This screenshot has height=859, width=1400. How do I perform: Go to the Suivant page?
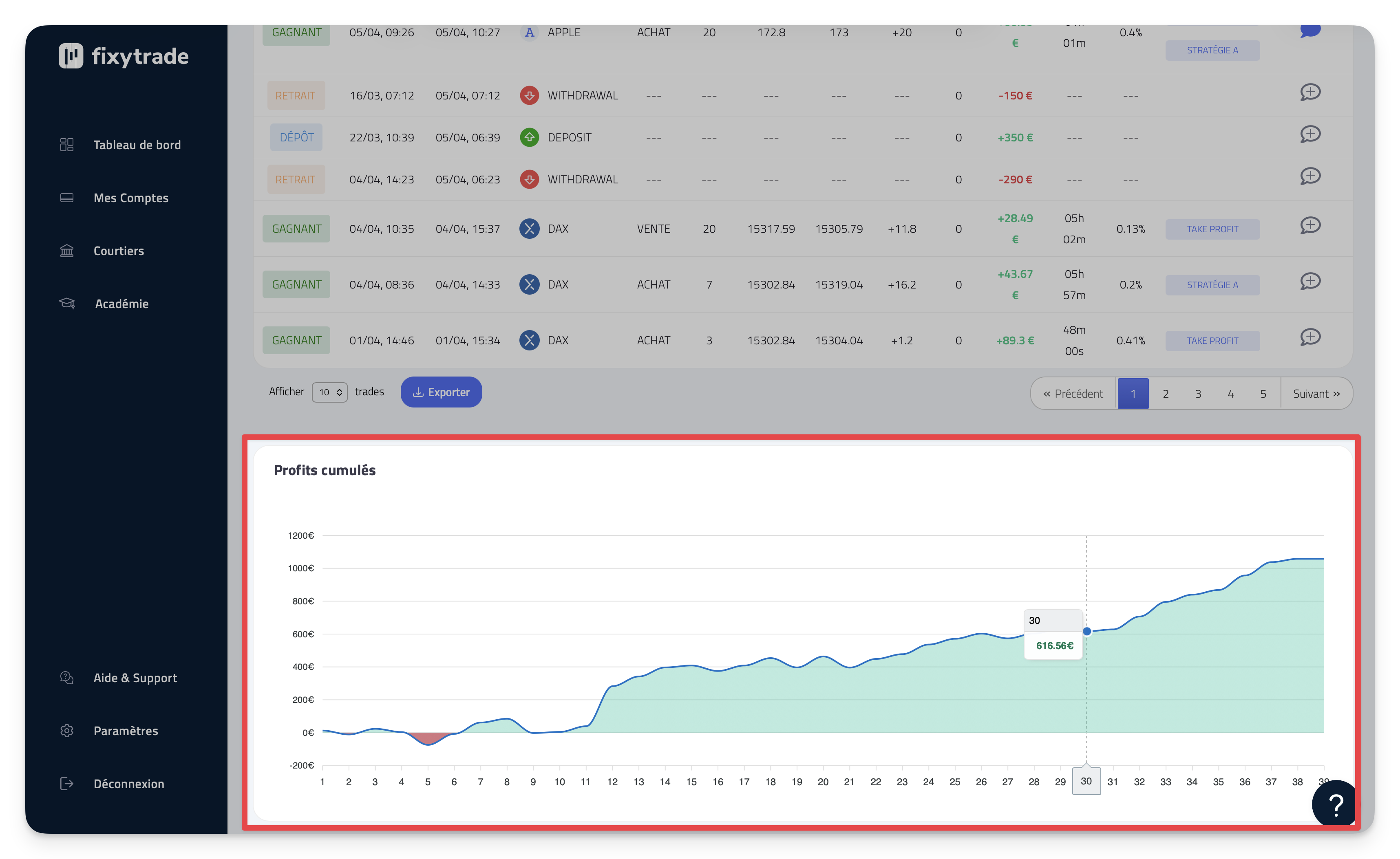pyautogui.click(x=1316, y=394)
